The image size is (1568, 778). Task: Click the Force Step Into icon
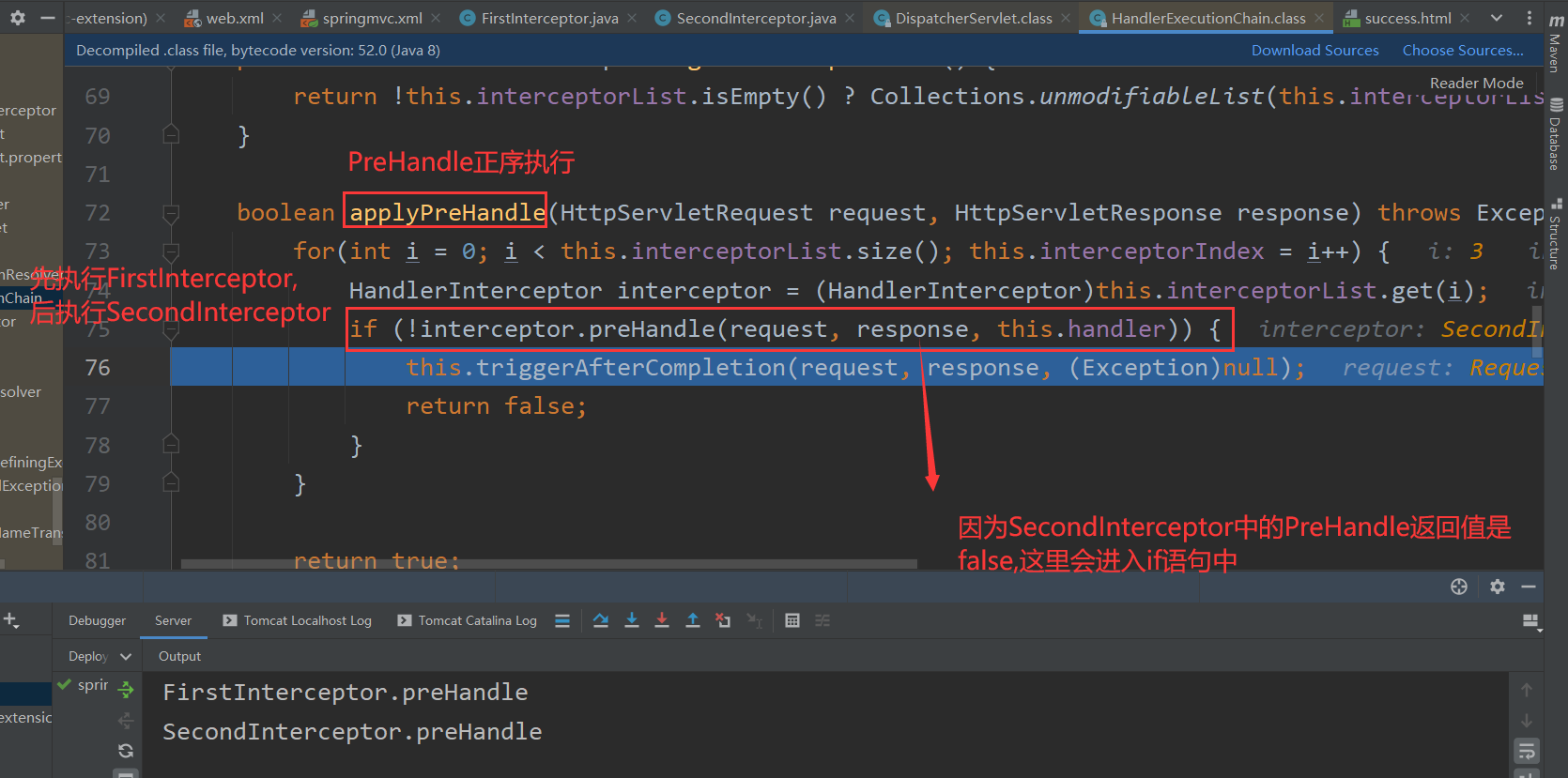point(662,620)
